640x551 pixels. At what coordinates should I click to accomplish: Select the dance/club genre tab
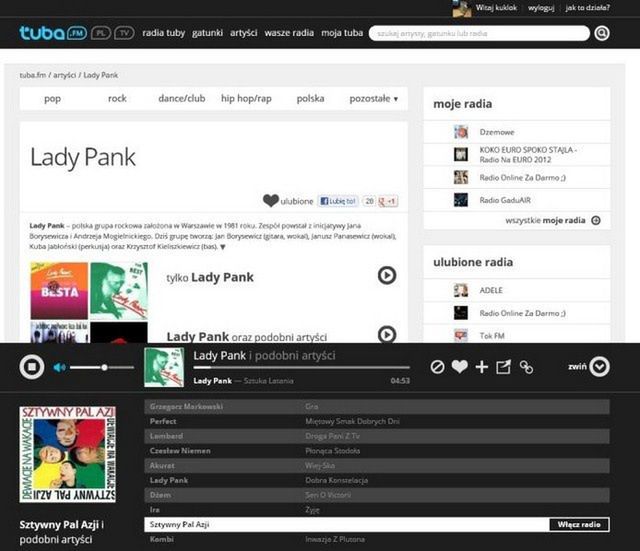(x=182, y=98)
